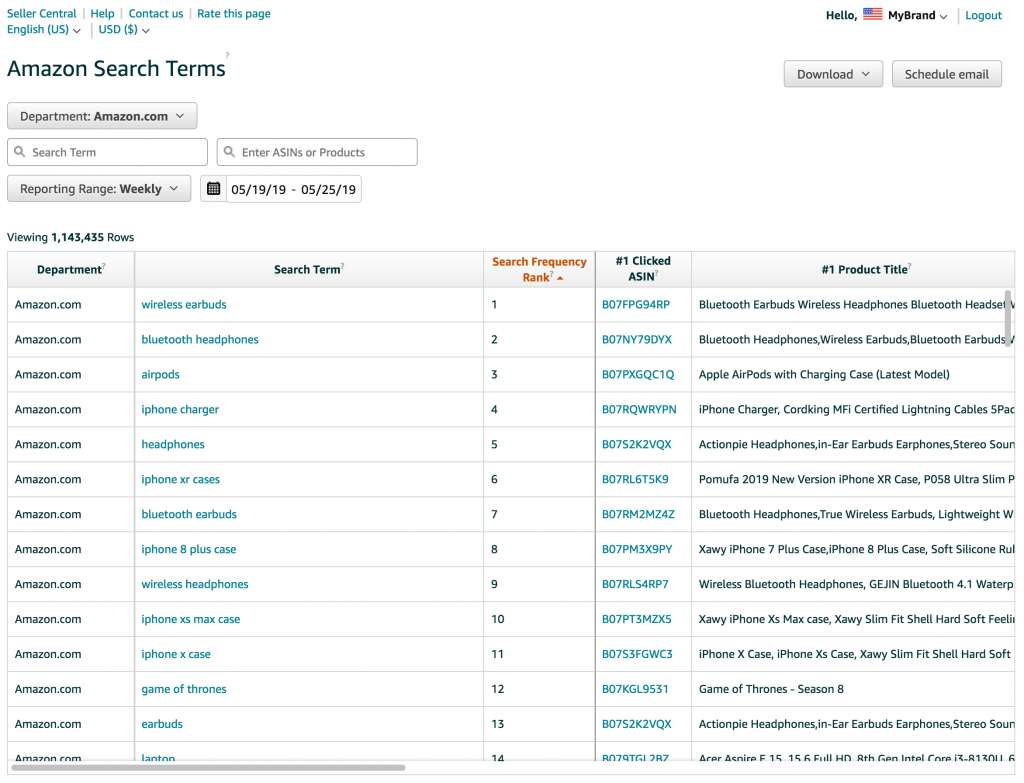The width and height of the screenshot is (1024, 783).
Task: Open ASIN B07RL6T5K9 link
Action: tap(635, 479)
